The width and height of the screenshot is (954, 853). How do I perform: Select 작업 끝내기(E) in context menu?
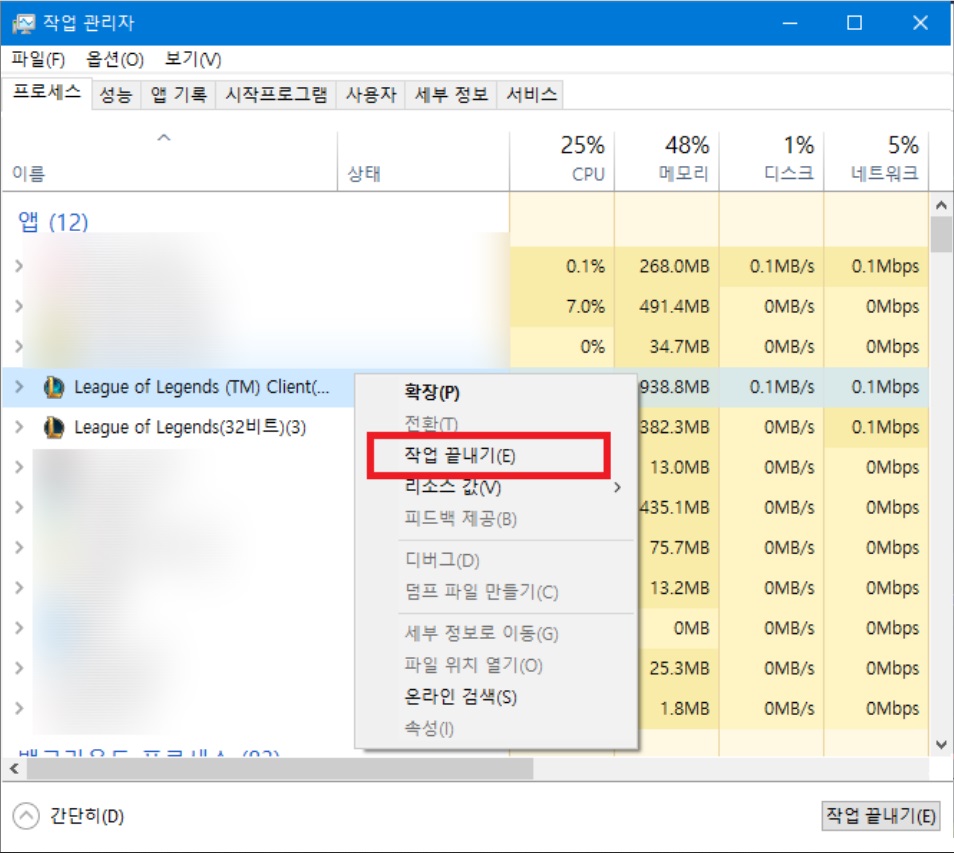tap(460, 456)
